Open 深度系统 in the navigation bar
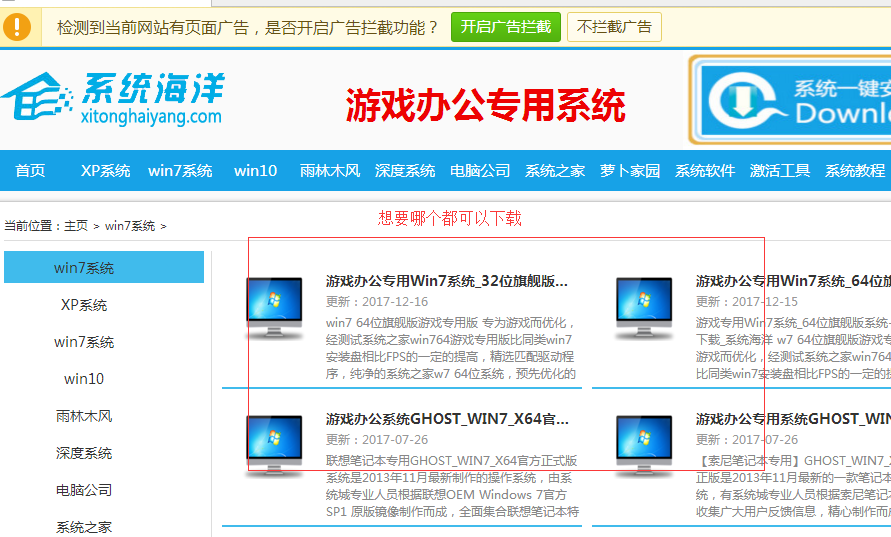 tap(405, 170)
